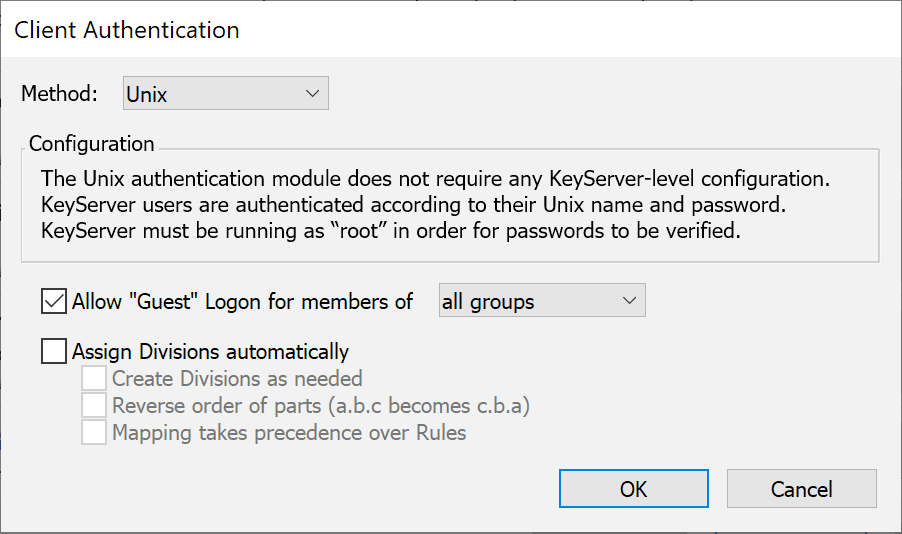The height and width of the screenshot is (534, 902).
Task: Enable the Assign Divisions automatically checkbox
Action: [54, 351]
